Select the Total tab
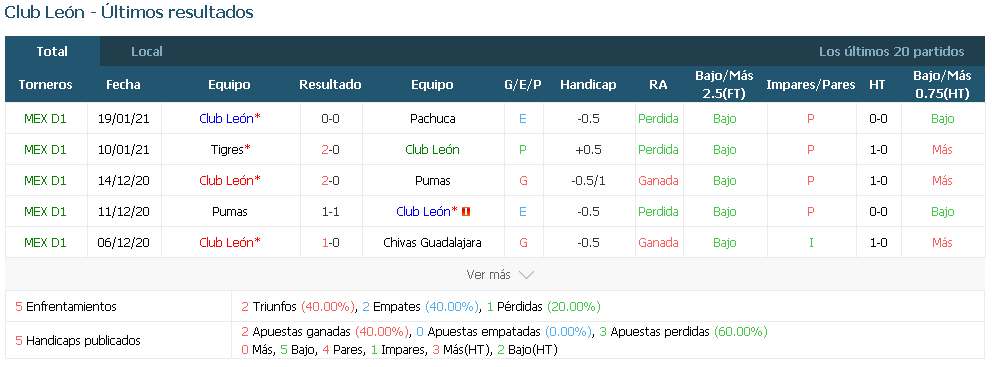Viewport: 992px width, 367px height. click(53, 52)
